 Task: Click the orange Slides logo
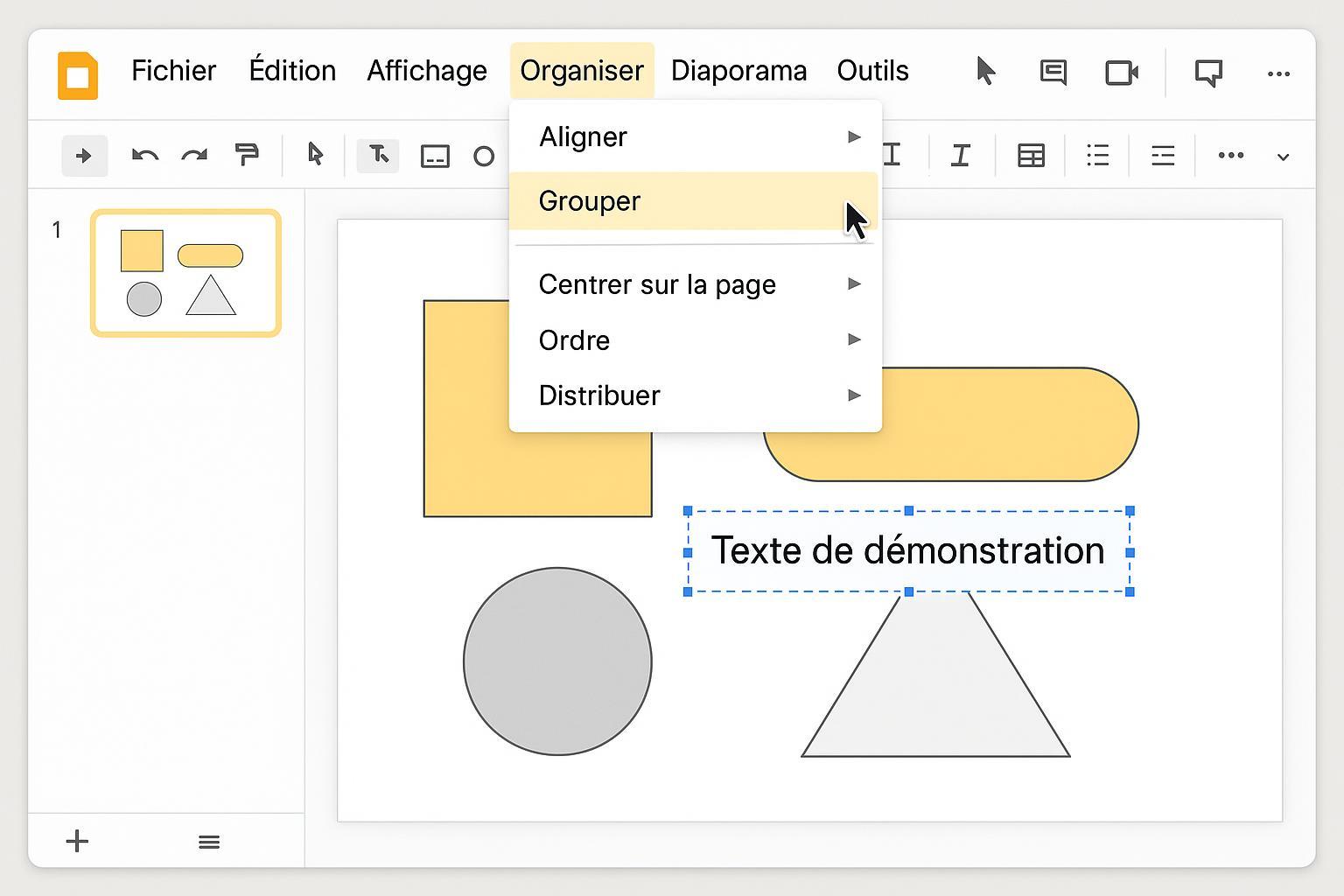78,75
